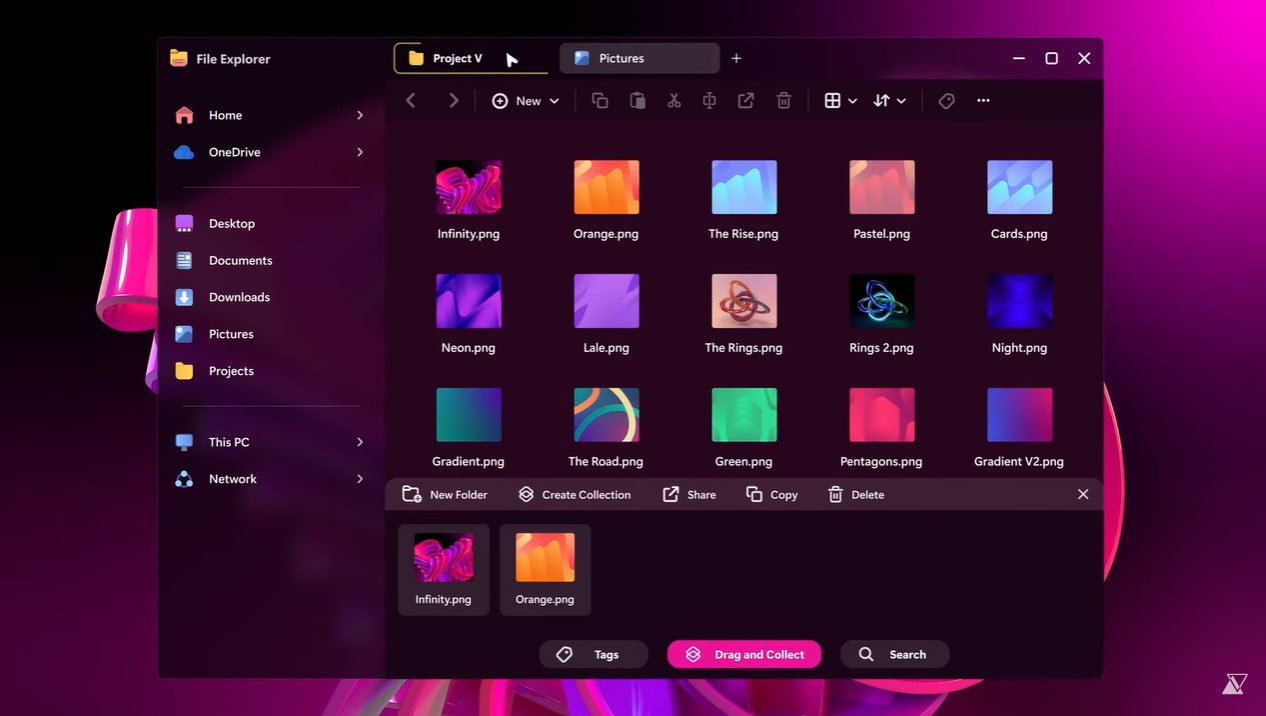Click the Rename icon in toolbar
This screenshot has width=1266, height=716.
[709, 101]
